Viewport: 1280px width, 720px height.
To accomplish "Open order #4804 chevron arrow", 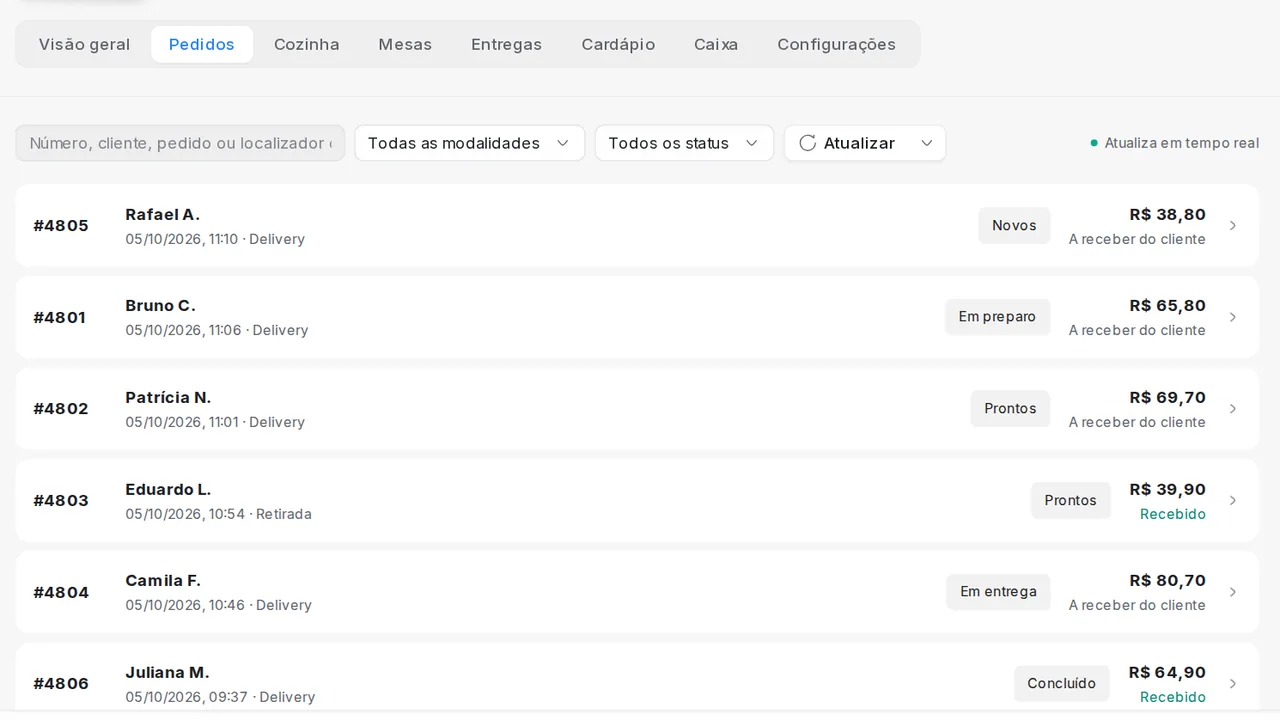I will click(1233, 592).
